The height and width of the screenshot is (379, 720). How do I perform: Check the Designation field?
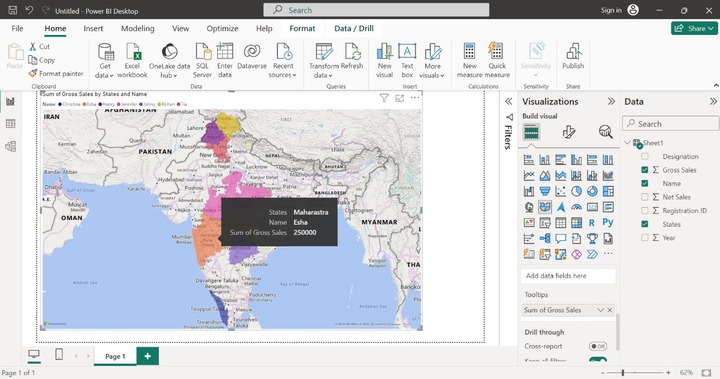(645, 157)
